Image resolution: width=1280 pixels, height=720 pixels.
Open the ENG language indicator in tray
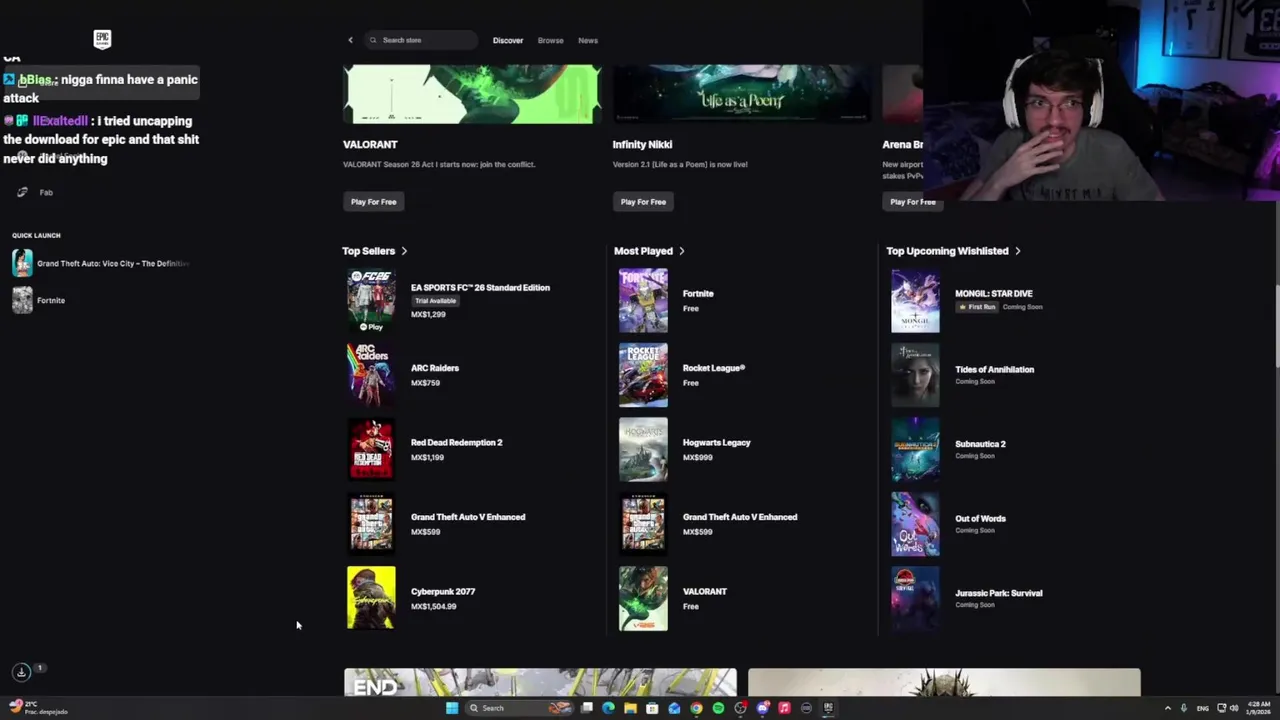1202,708
